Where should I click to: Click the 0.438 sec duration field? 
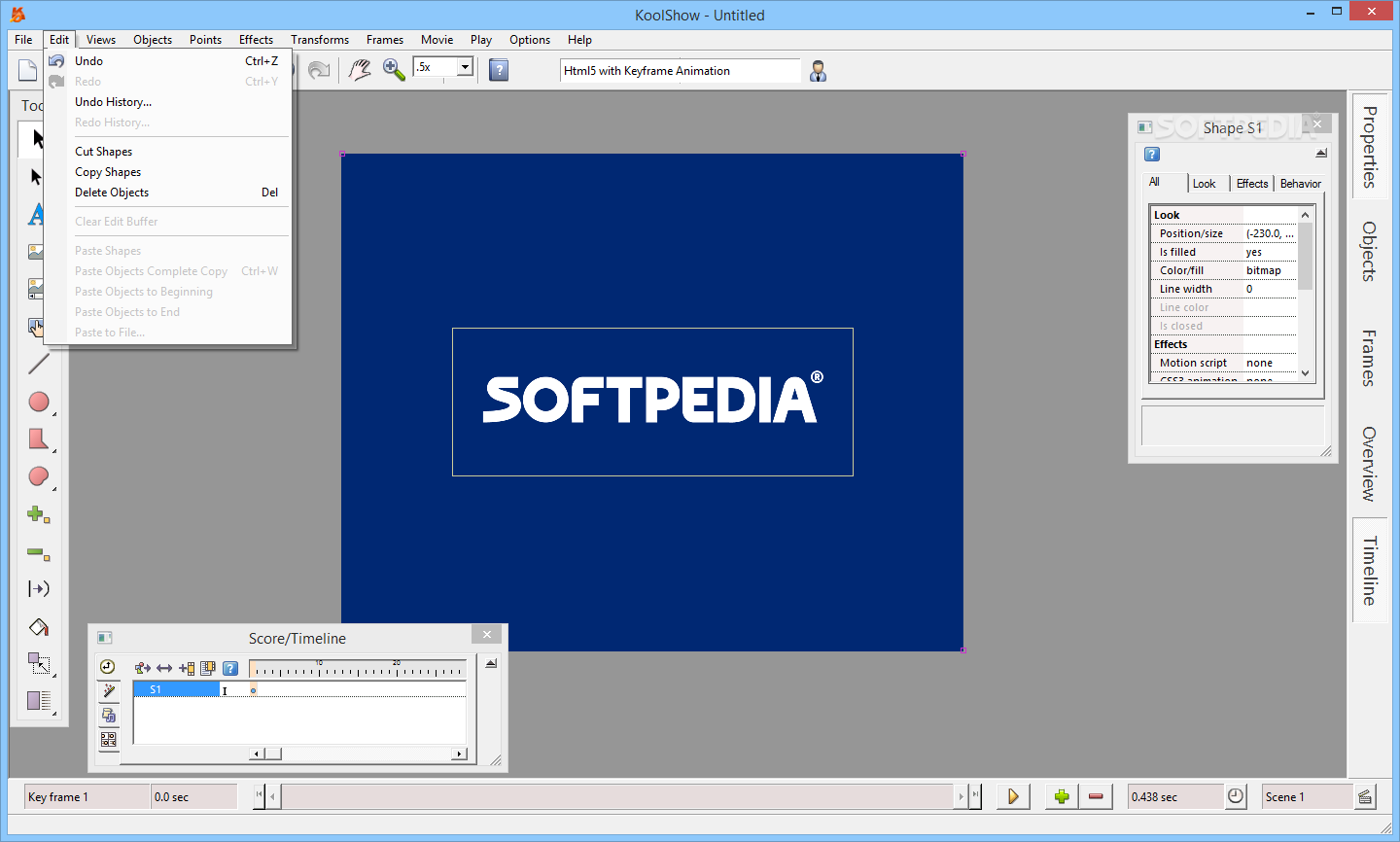pyautogui.click(x=1174, y=796)
